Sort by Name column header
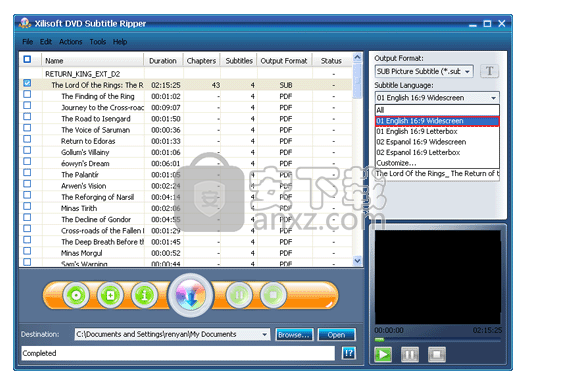Viewport: 564px width, 388px height. pyautogui.click(x=93, y=61)
